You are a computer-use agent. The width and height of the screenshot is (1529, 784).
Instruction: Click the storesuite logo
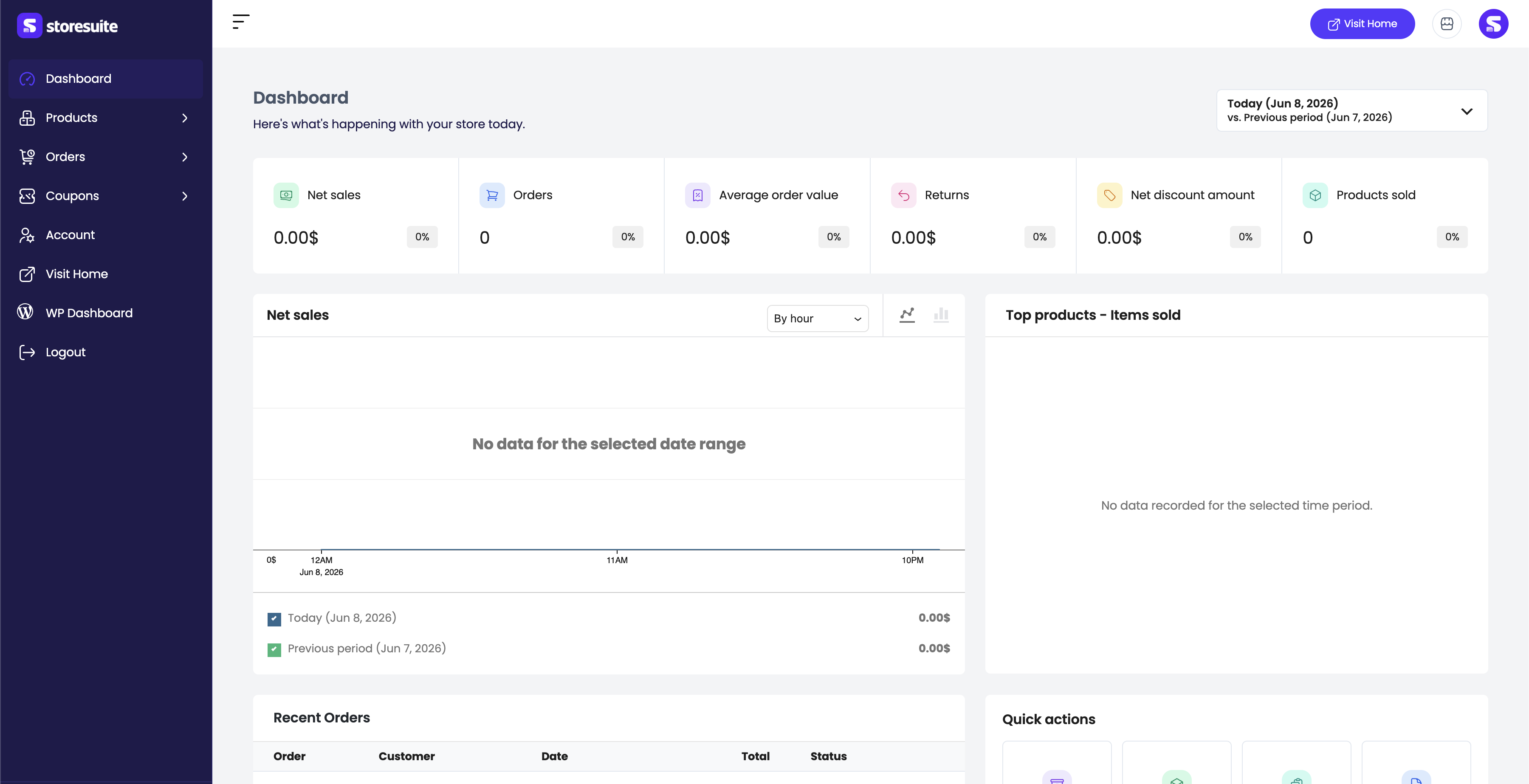tap(67, 25)
